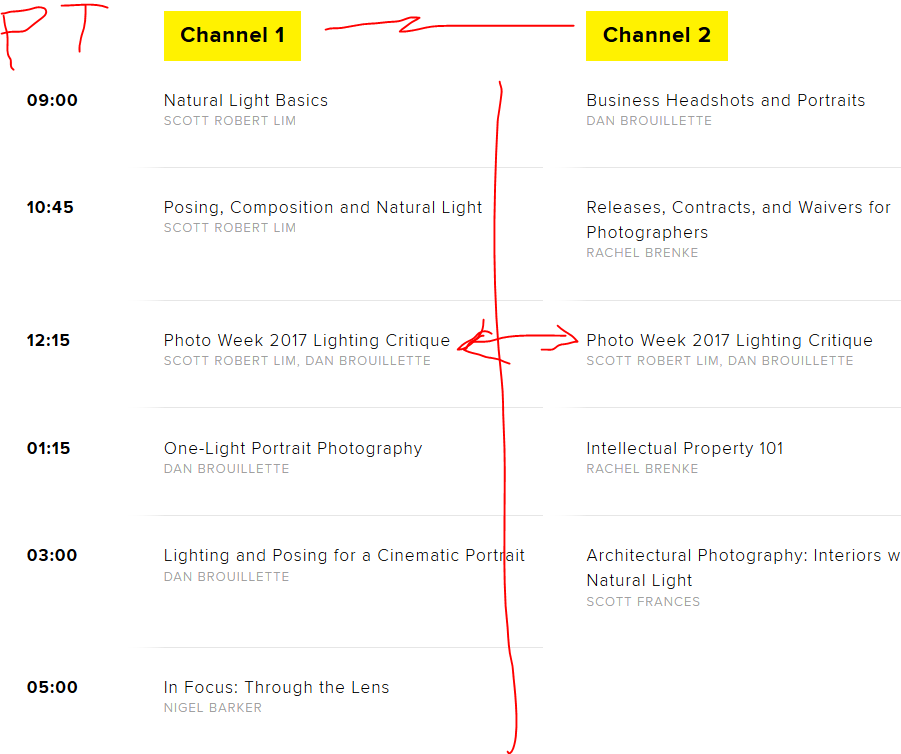Open Lighting and Posing for a Cinematic Portrait
901x754 pixels.
click(x=344, y=556)
